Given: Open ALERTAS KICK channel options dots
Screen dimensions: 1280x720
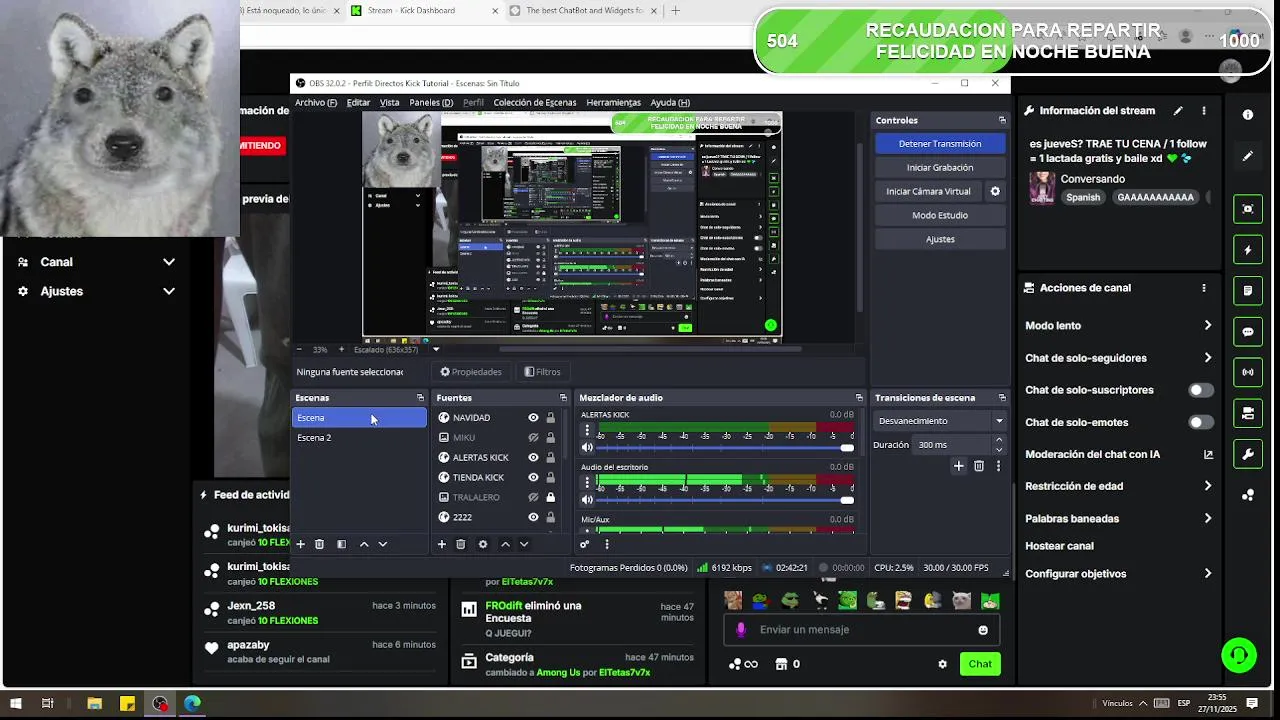Looking at the screenshot, I should coord(587,430).
